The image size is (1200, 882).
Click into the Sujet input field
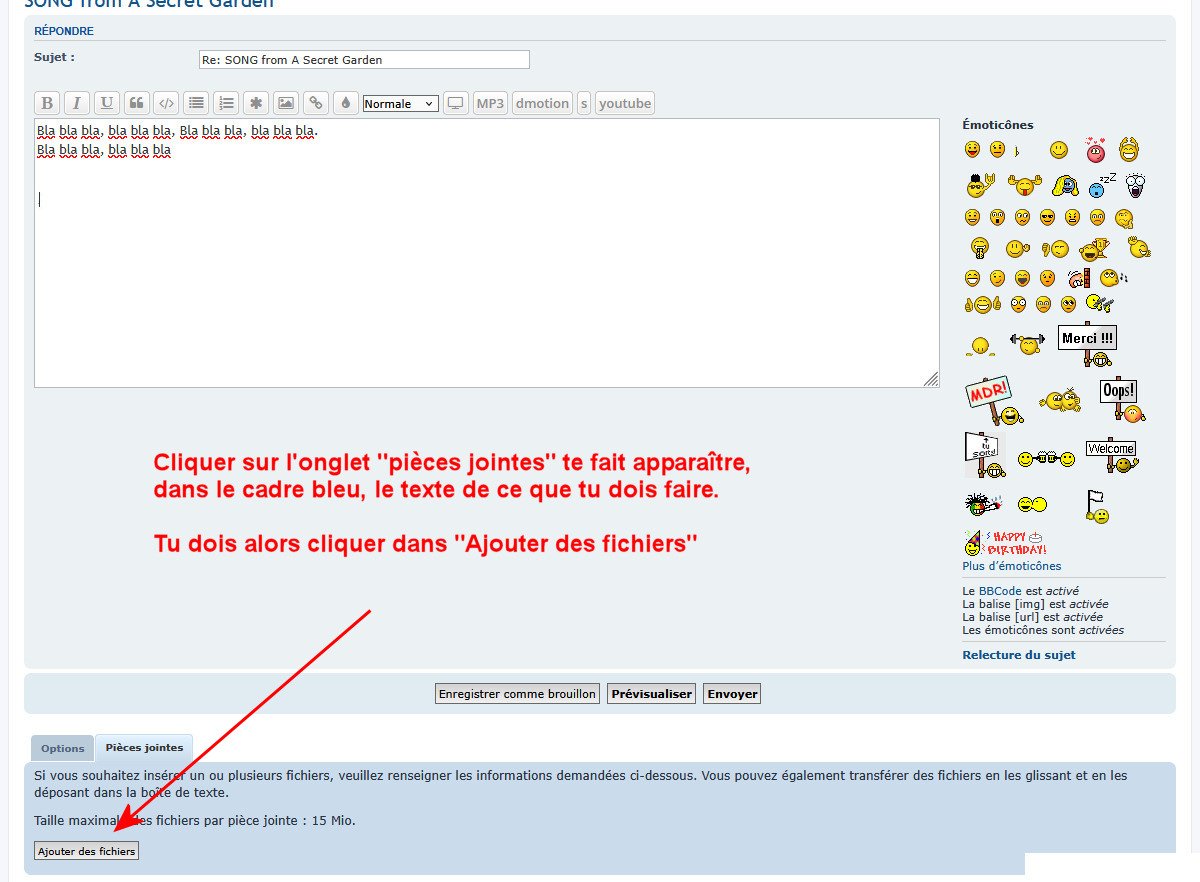(364, 60)
